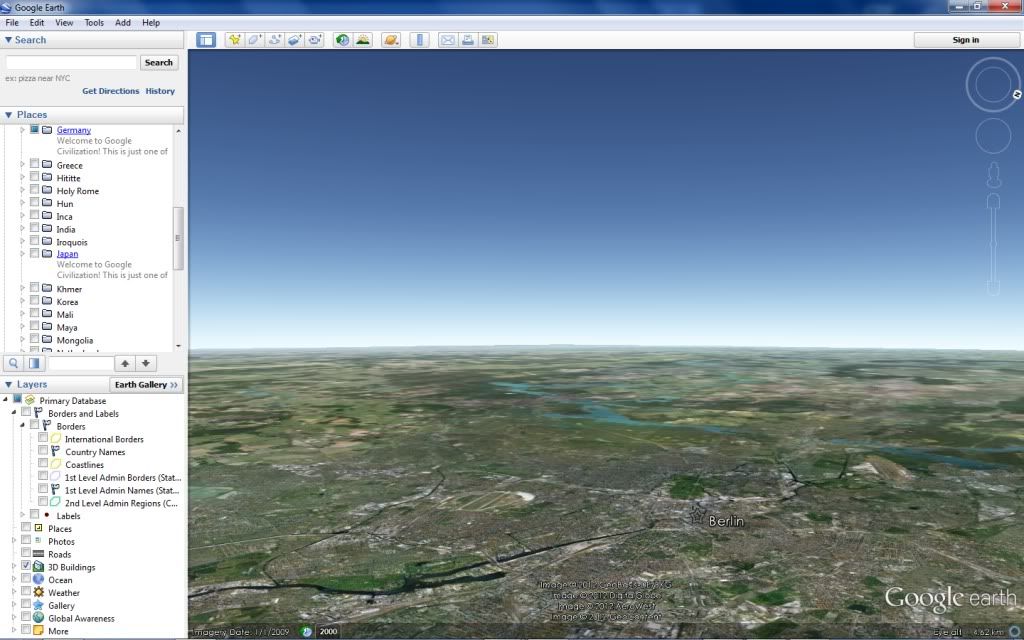Open the Tools menu
The width and height of the screenshot is (1024, 640).
(x=94, y=22)
